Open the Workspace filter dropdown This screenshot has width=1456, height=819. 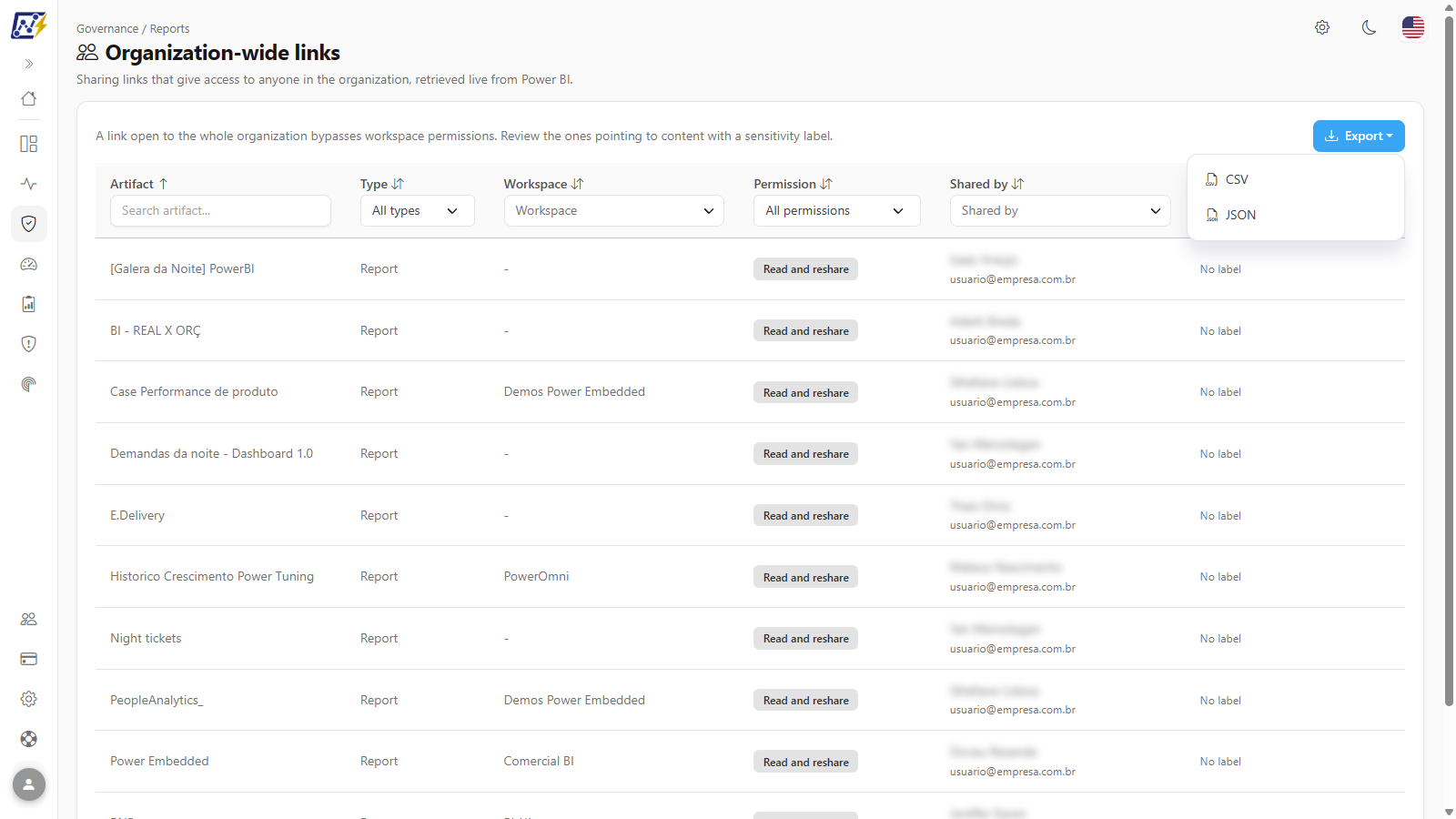point(613,210)
